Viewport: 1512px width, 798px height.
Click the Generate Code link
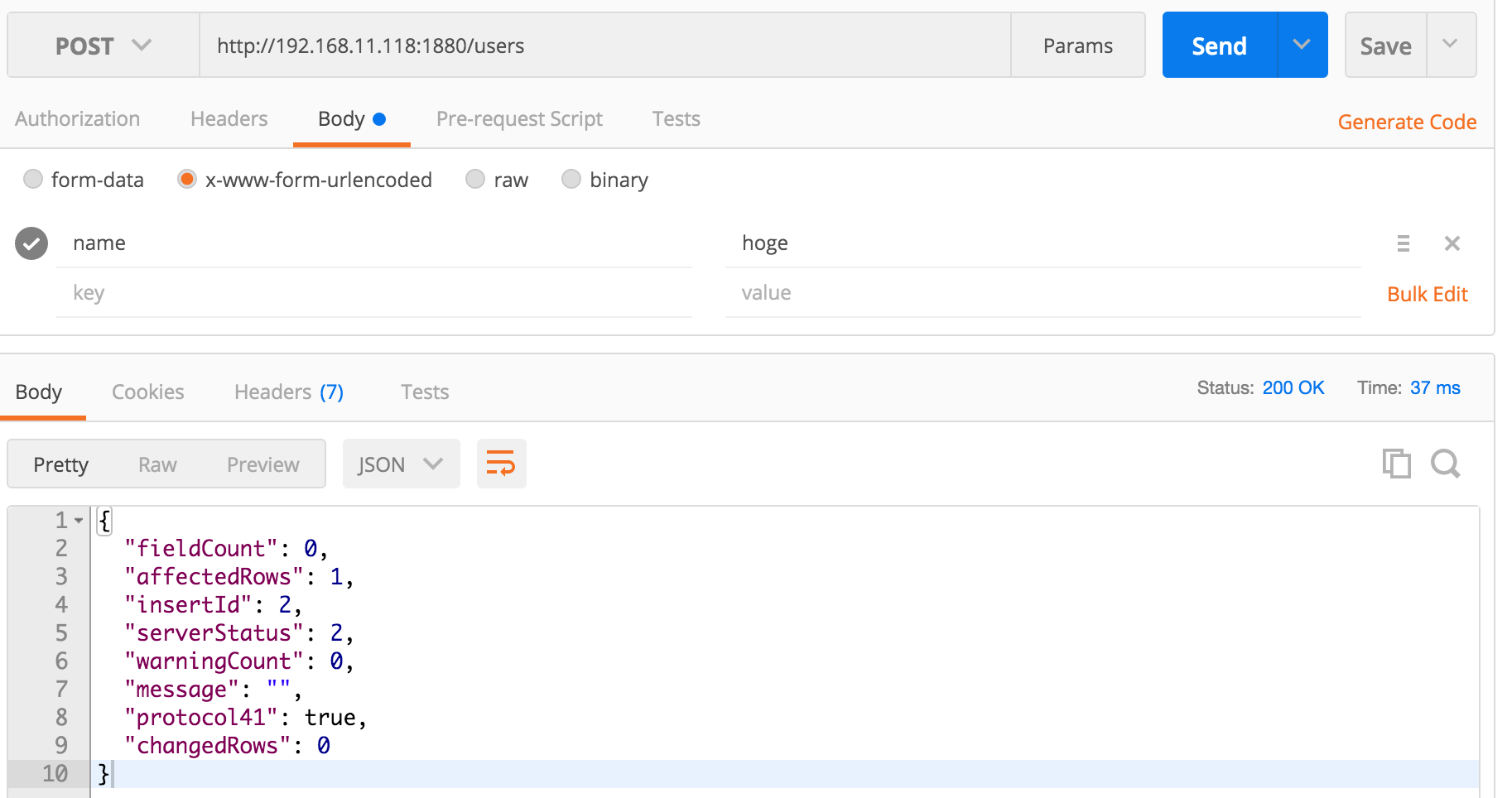pyautogui.click(x=1407, y=122)
